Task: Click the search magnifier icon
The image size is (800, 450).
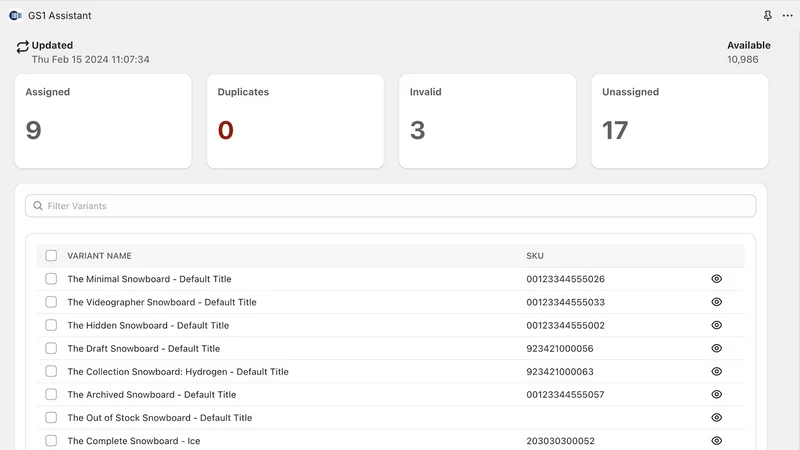Action: (x=38, y=206)
